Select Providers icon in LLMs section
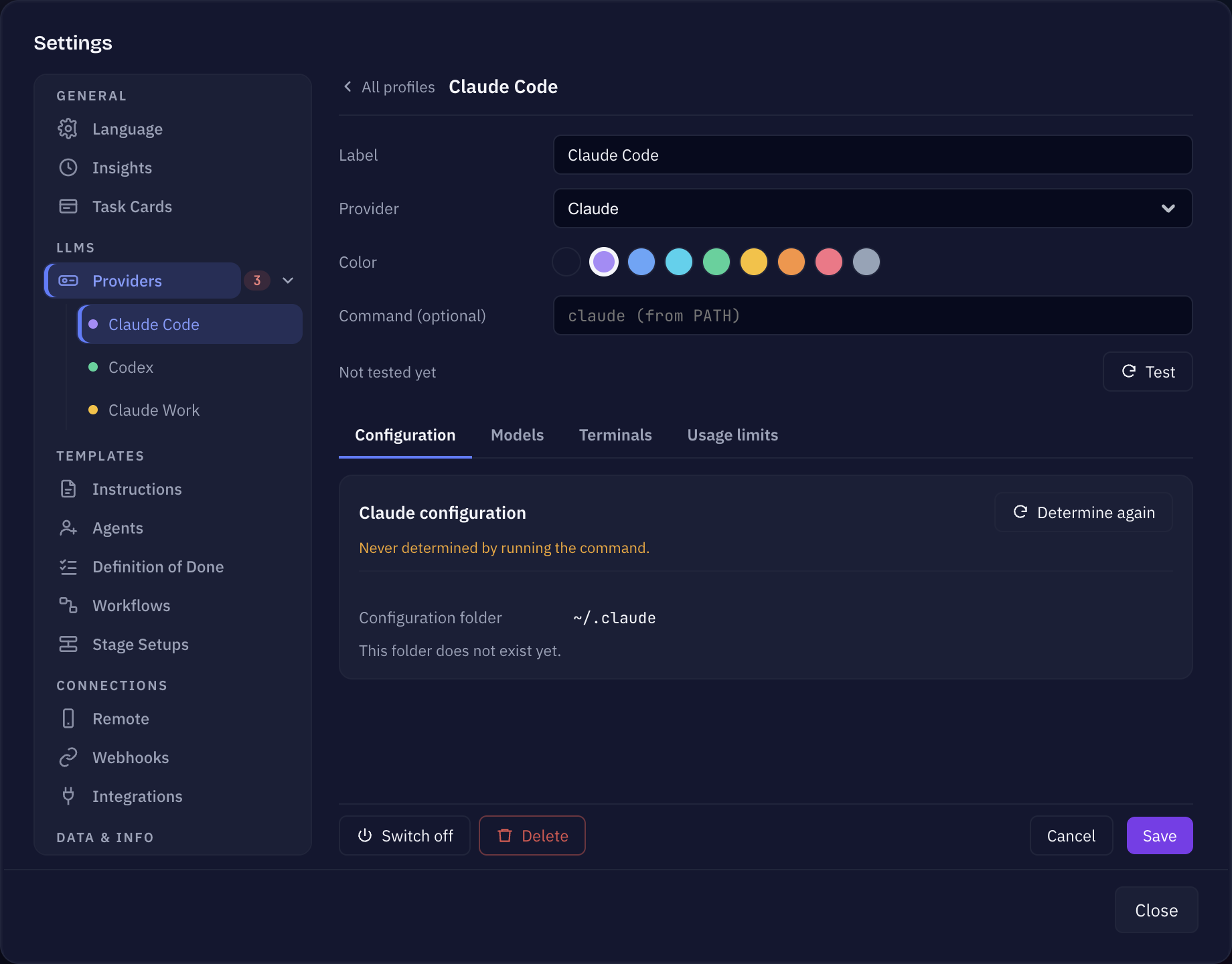The height and width of the screenshot is (964, 1232). pos(68,280)
